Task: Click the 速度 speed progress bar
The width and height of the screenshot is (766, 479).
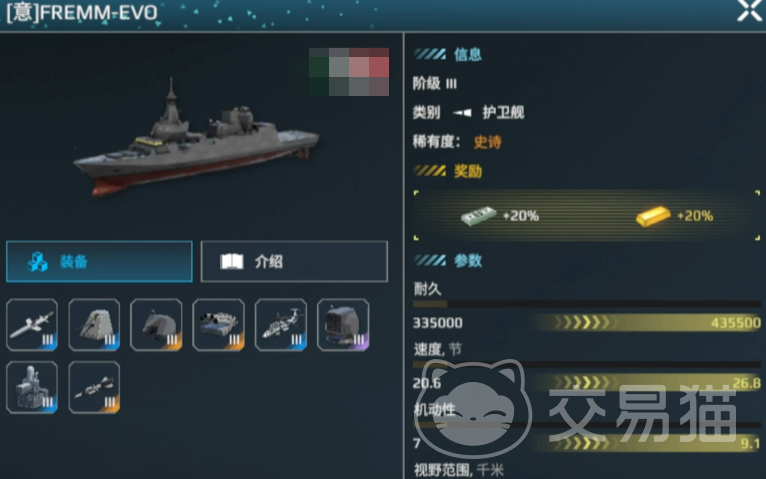Action: 586,364
